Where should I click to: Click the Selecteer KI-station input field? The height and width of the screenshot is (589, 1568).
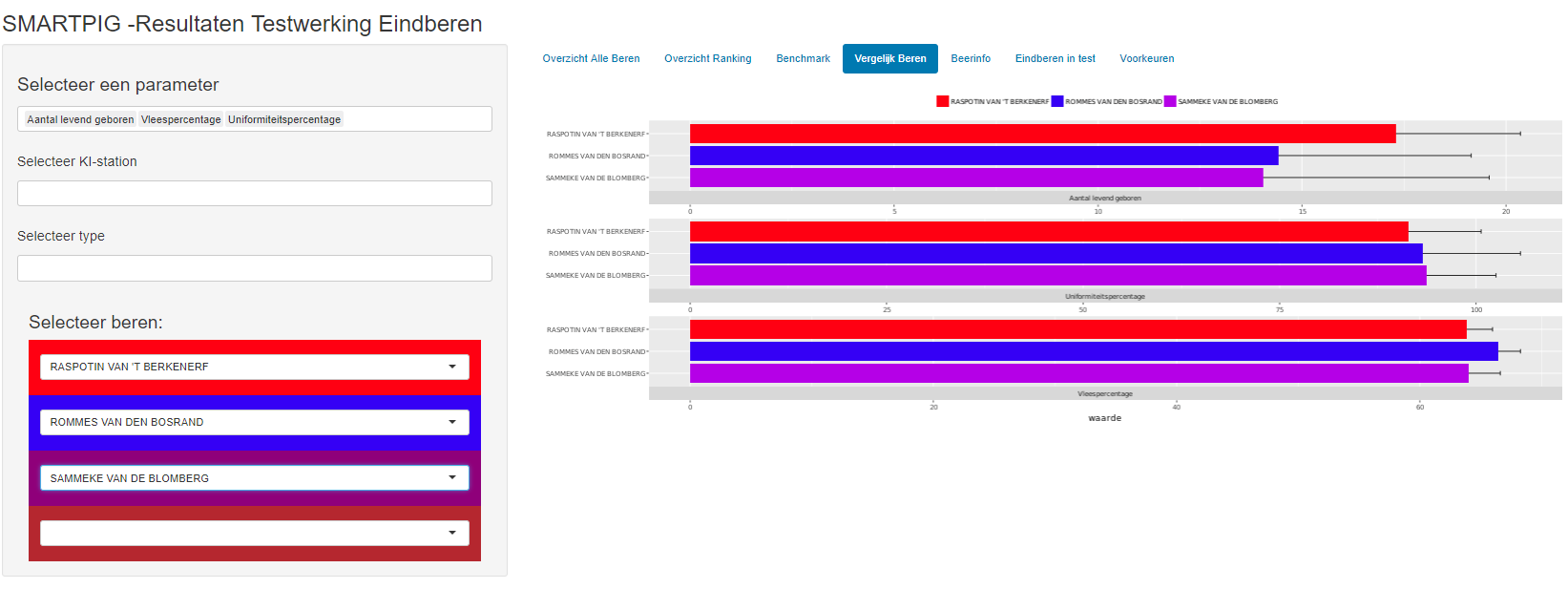[255, 194]
